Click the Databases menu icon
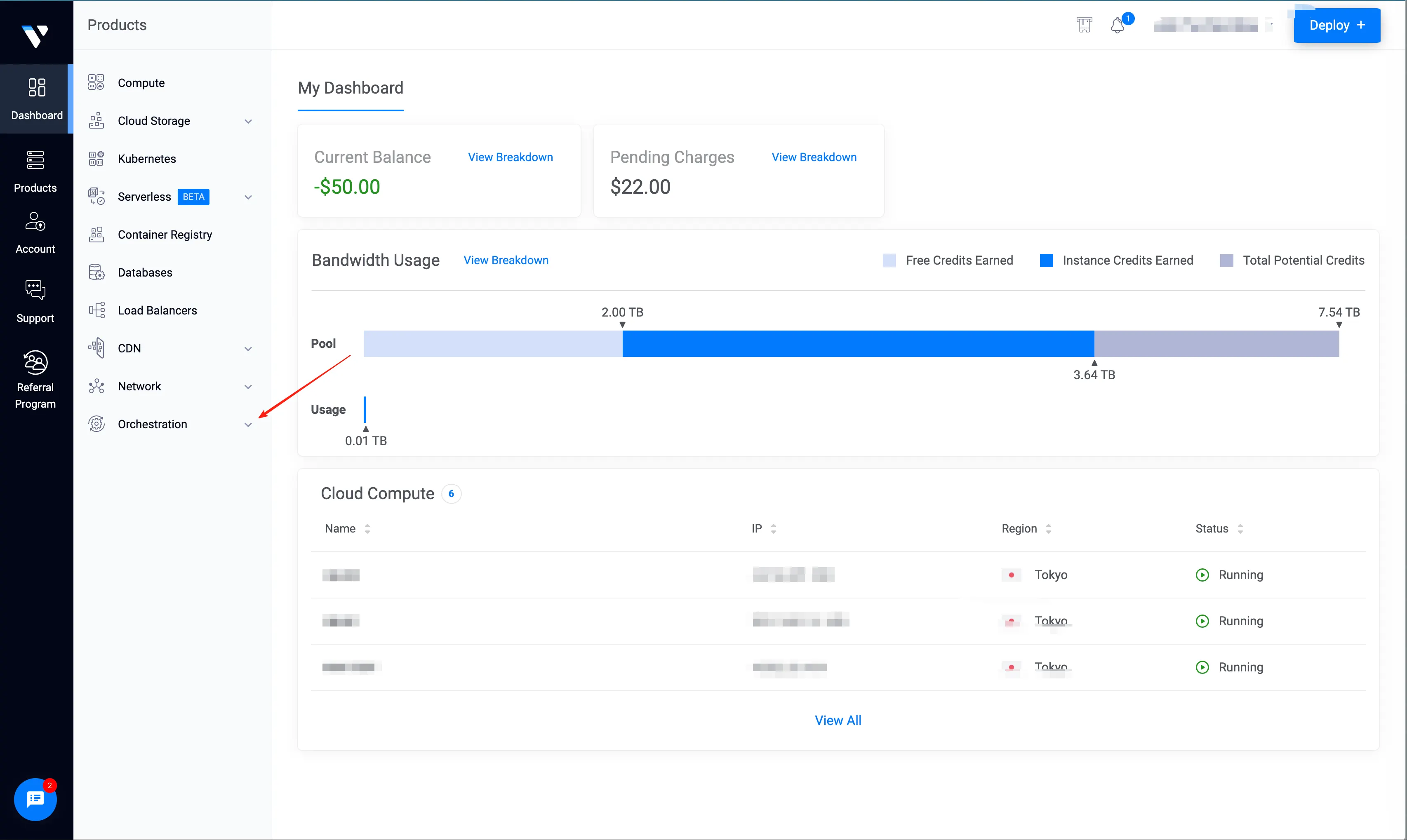 point(96,272)
